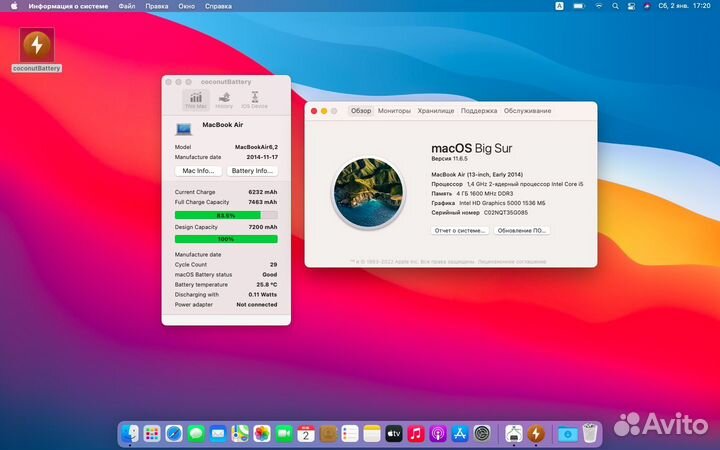This screenshot has height=450, width=720.
Task: Open the coconutBattery desktop shortcut icon
Action: click(x=37, y=45)
